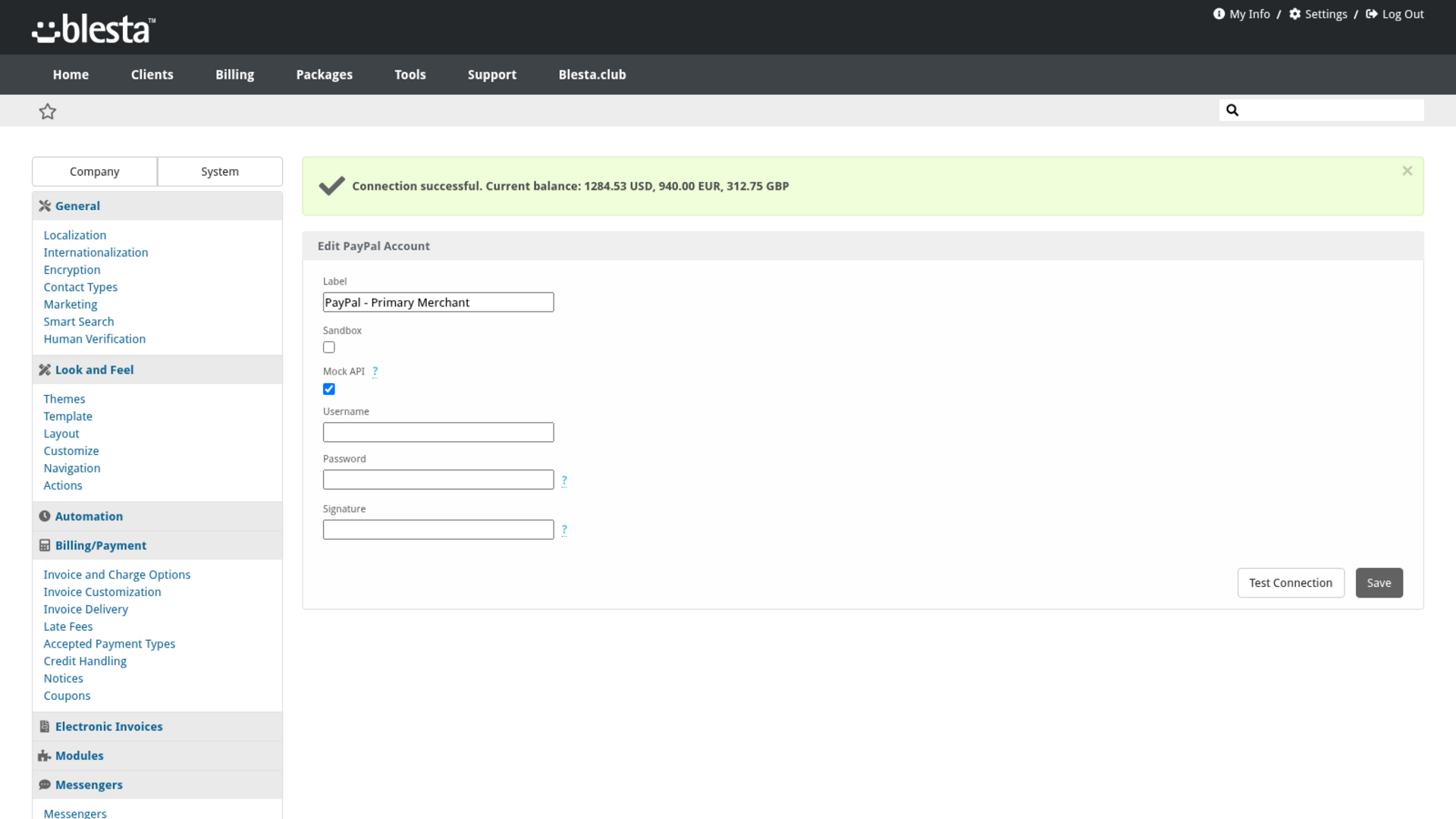The height and width of the screenshot is (819, 1456).
Task: Open the Customize link
Action: [x=71, y=451]
